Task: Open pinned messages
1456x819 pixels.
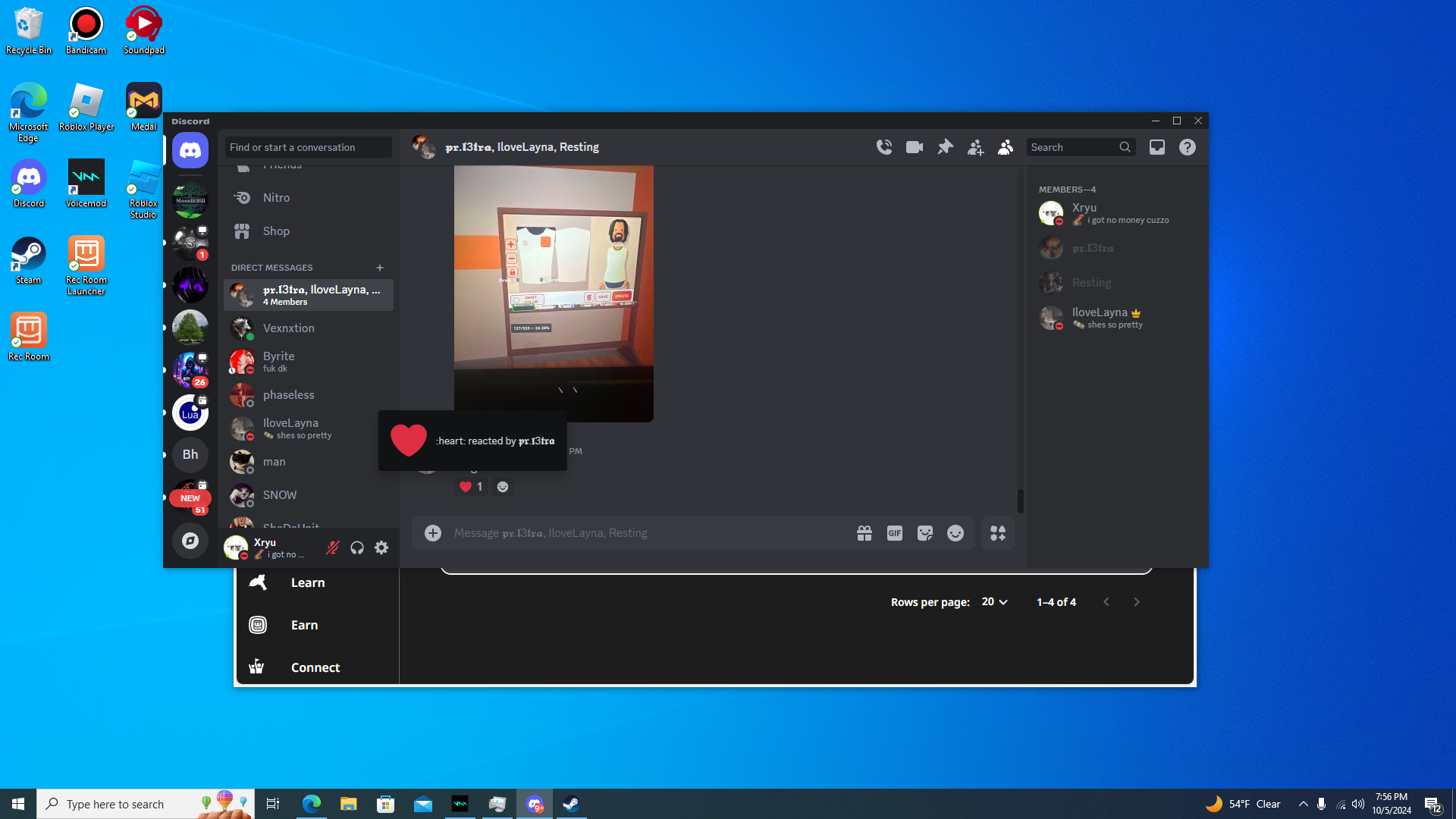Action: pyautogui.click(x=945, y=147)
